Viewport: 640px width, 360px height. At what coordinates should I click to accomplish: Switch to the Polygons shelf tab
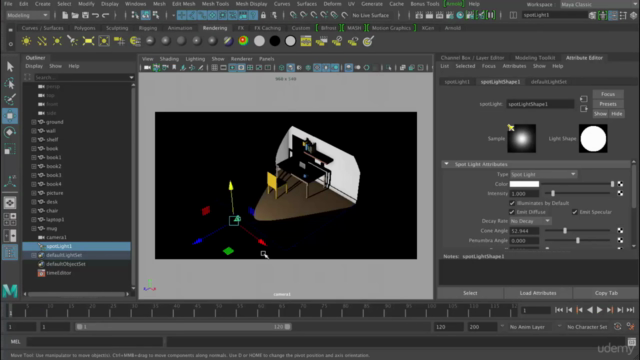click(84, 28)
